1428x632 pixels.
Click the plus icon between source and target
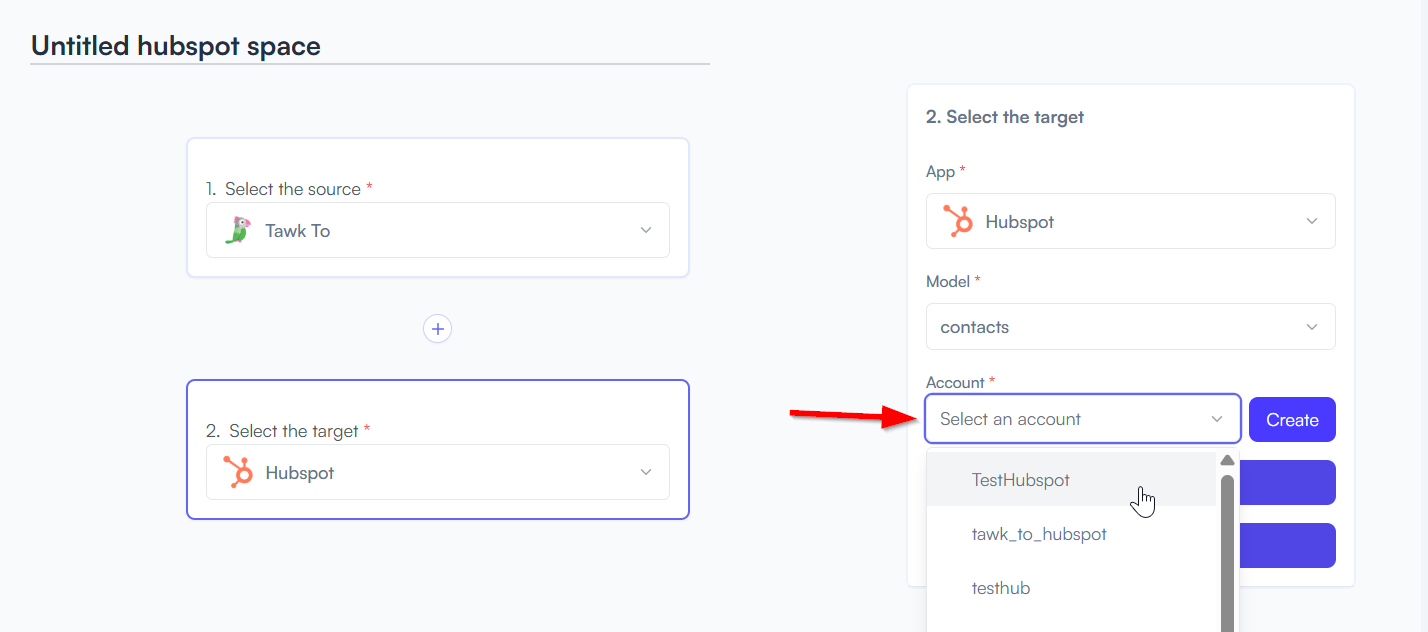coord(437,328)
